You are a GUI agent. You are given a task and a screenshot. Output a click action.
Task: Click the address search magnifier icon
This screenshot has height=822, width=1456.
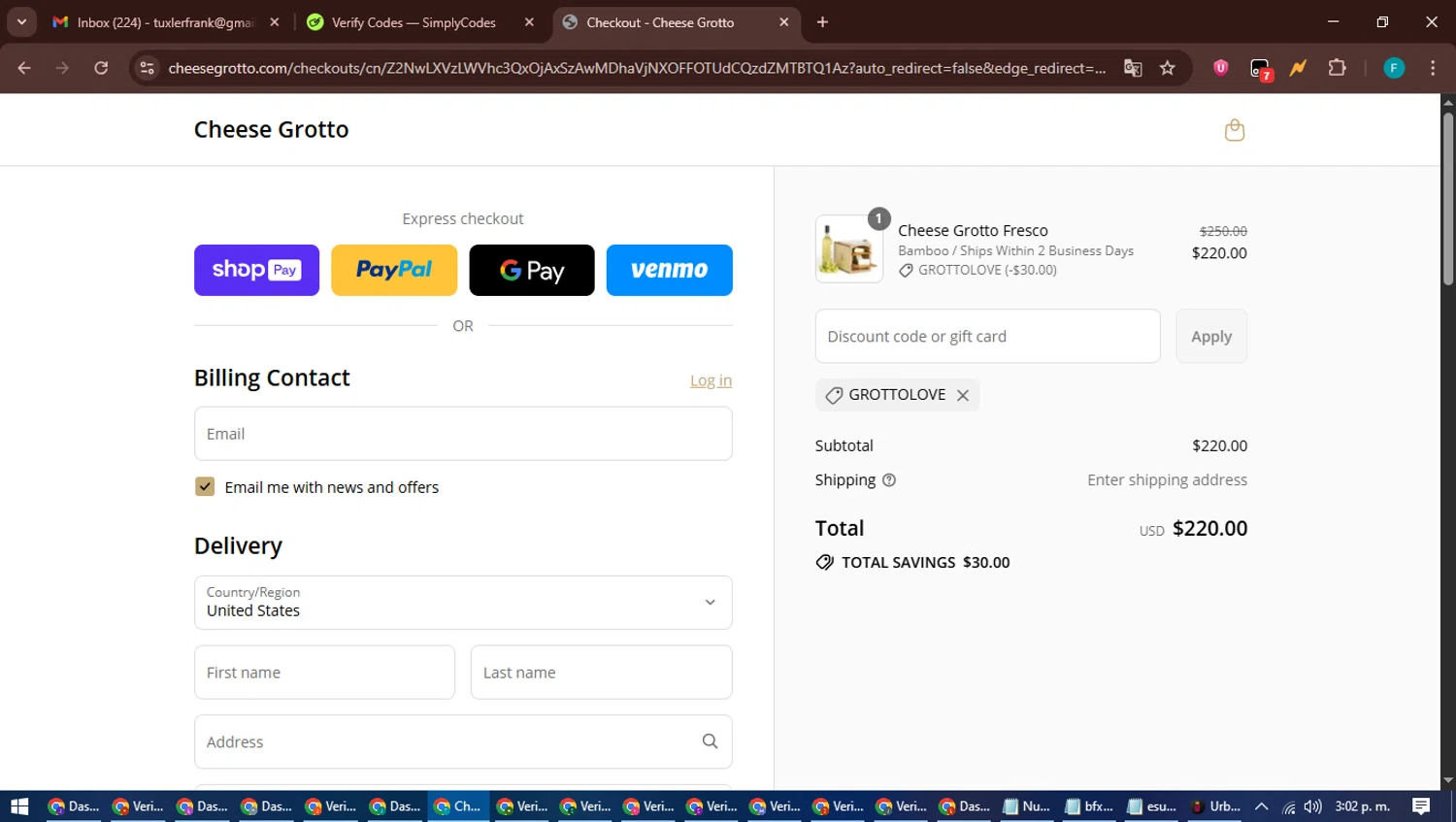pos(710,741)
